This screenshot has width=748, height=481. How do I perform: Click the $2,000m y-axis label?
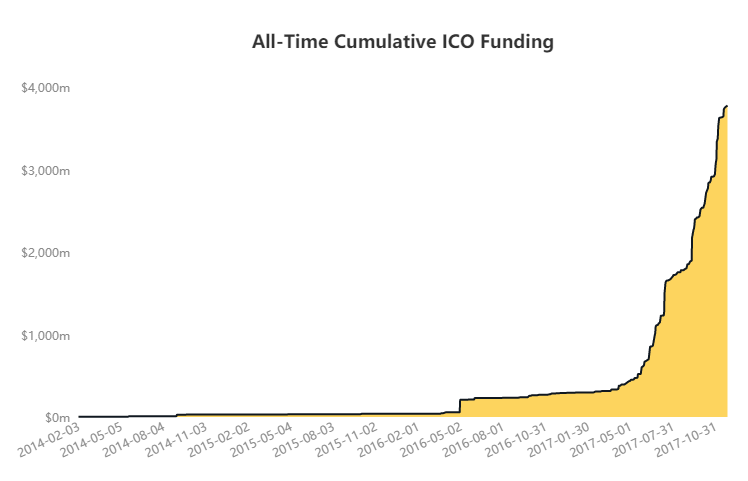click(45, 253)
